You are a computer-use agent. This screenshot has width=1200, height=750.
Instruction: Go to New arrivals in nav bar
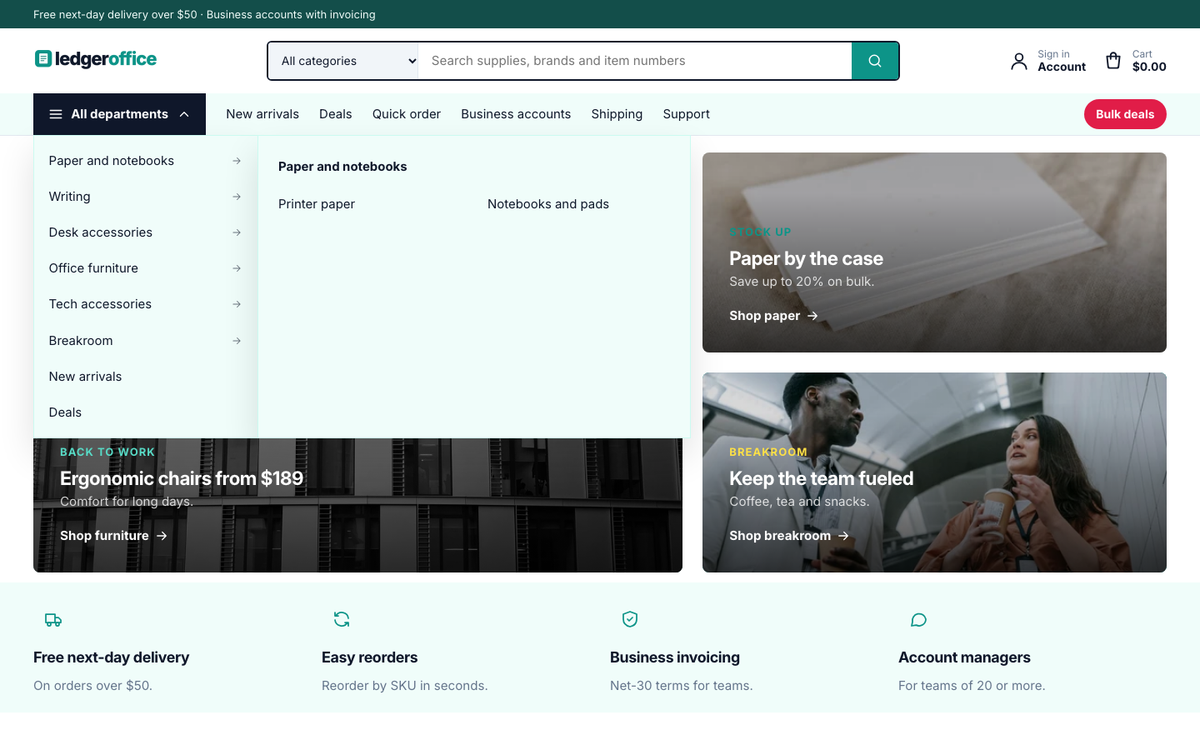tap(262, 114)
